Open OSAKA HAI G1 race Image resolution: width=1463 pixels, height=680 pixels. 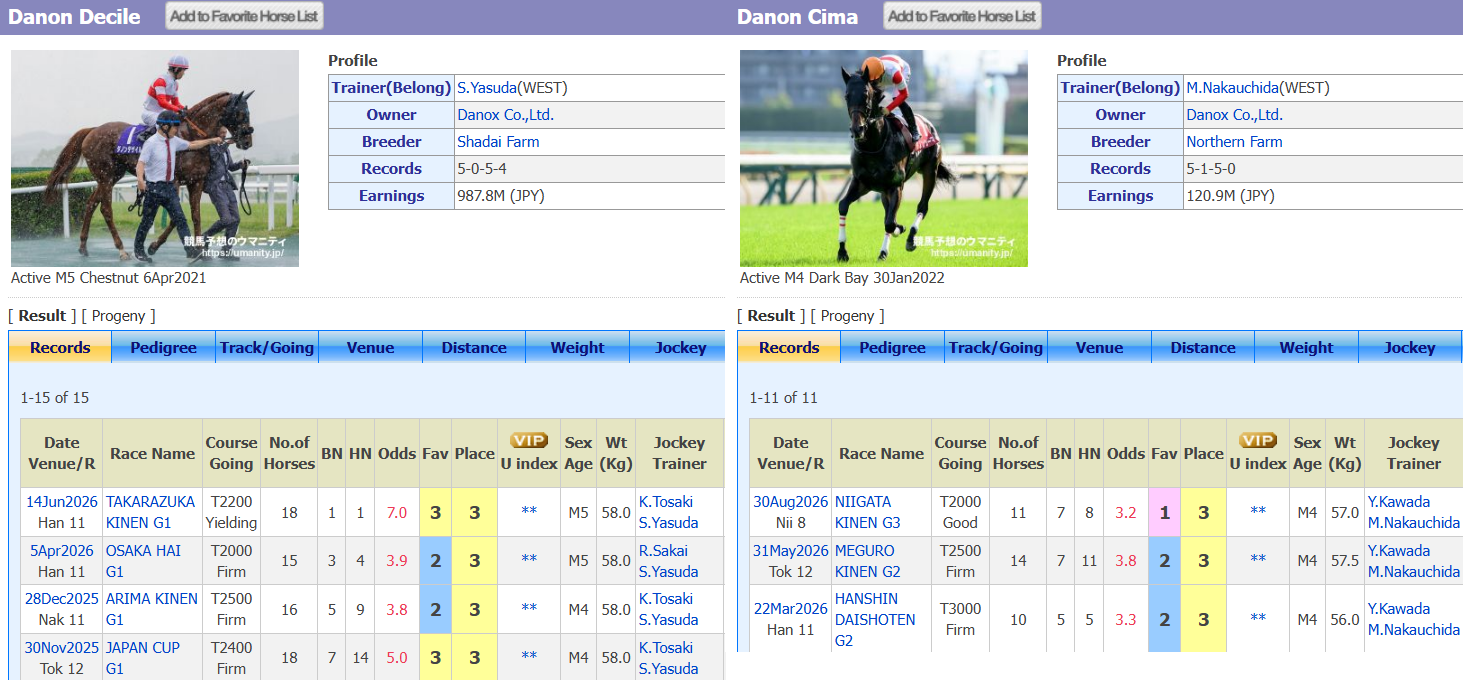tap(142, 561)
